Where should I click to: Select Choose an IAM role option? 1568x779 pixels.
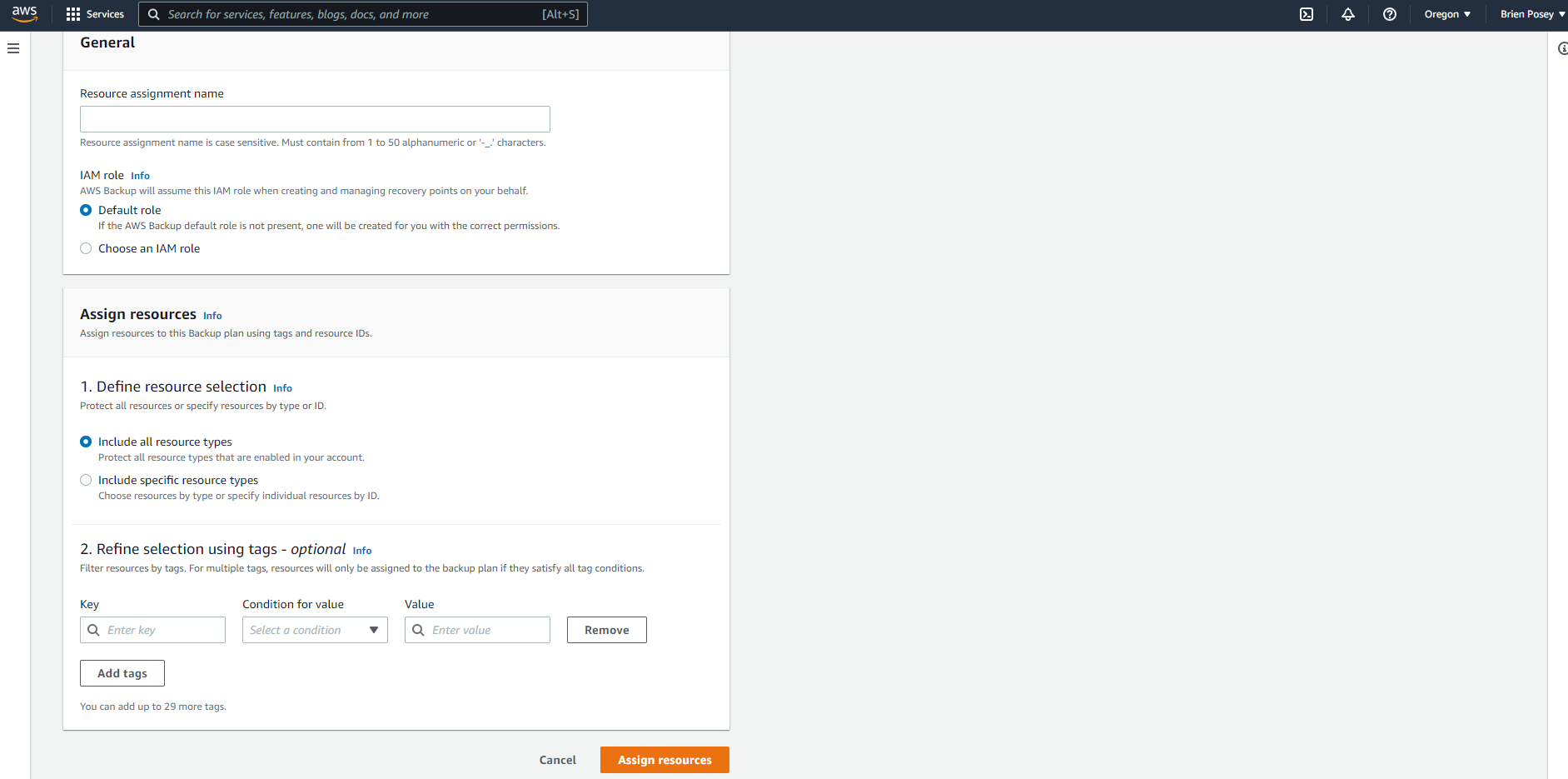pos(86,248)
